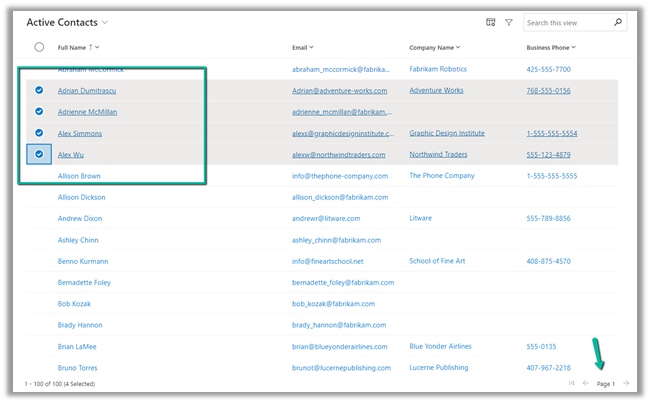Jump to the first page icon
This screenshot has height=403, width=650.
click(x=571, y=384)
